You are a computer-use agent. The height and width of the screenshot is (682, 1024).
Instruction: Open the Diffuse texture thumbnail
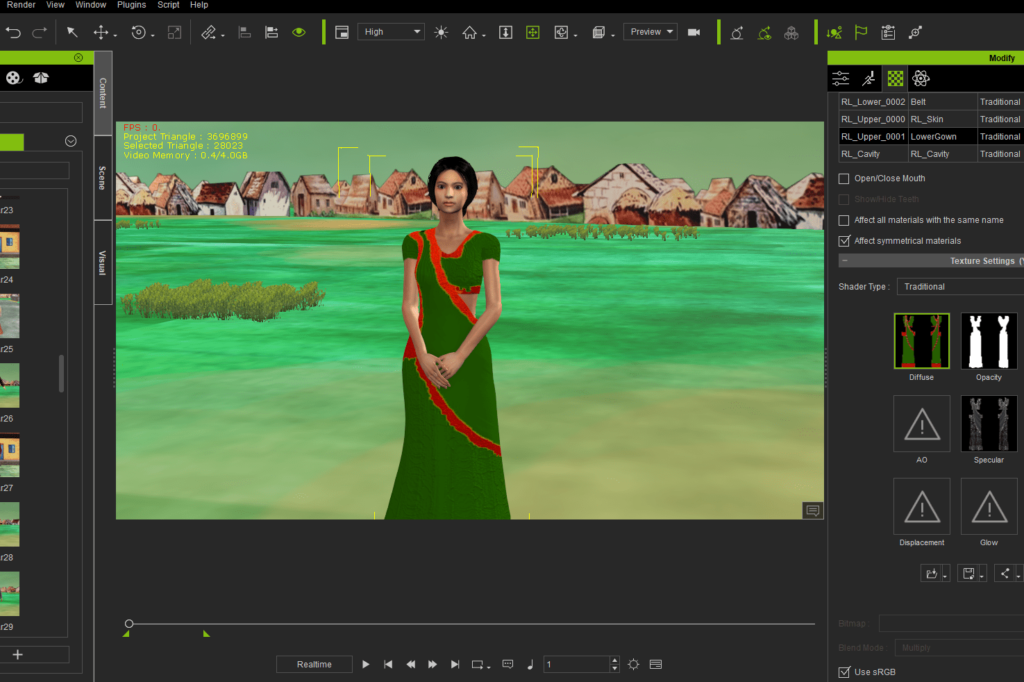tap(921, 341)
